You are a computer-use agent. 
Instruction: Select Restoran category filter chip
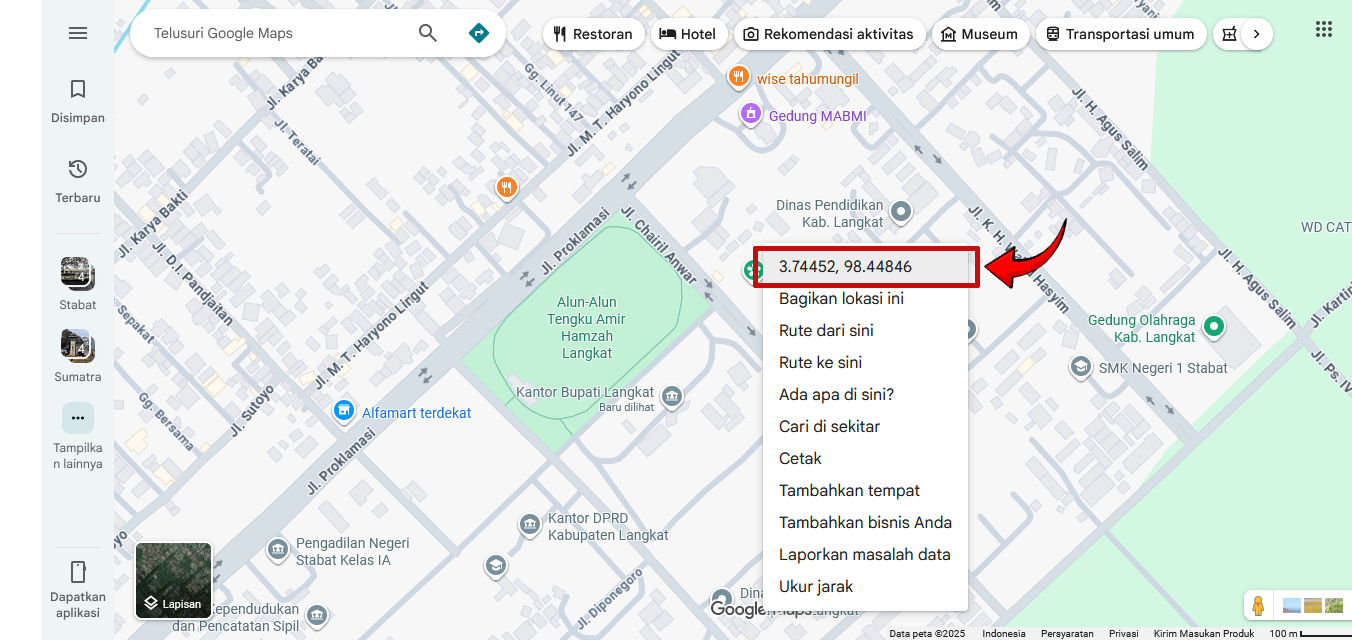(x=593, y=34)
